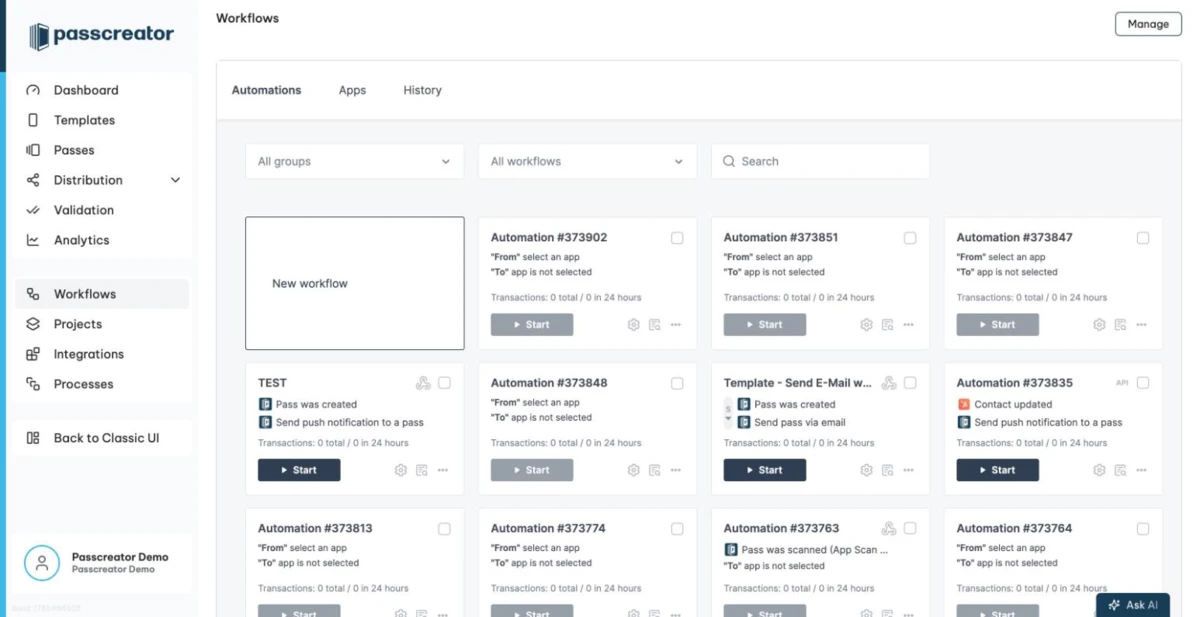Click Start on Automation #373902

click(532, 325)
